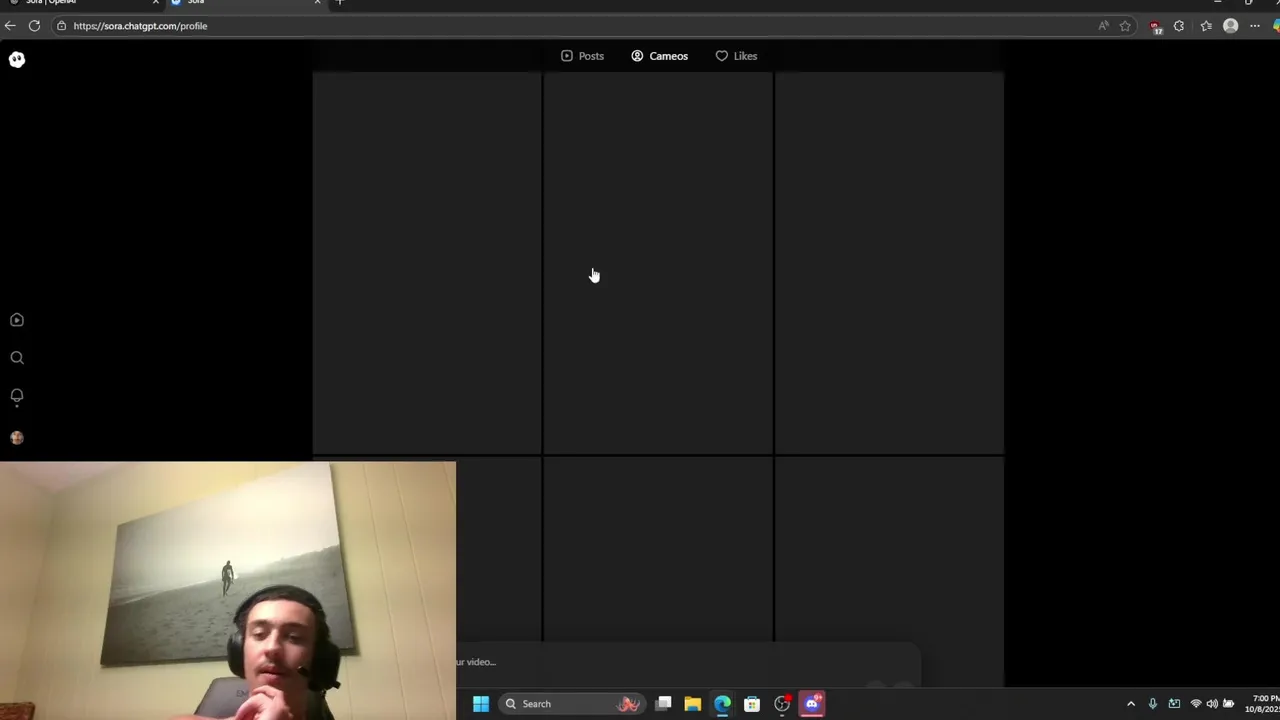
Task: Open the Likes tab
Action: (x=736, y=56)
